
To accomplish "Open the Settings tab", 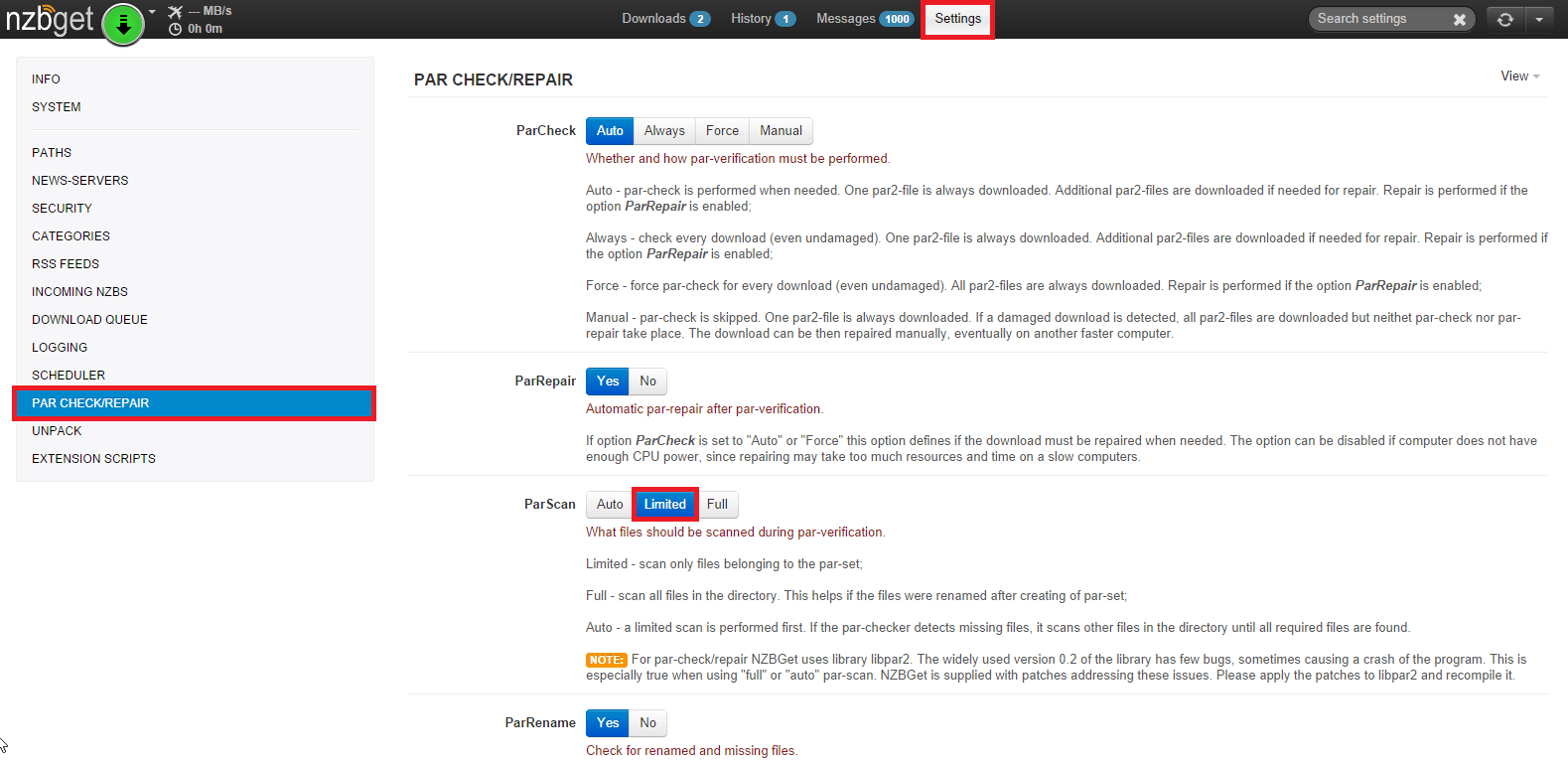I will coord(957,19).
